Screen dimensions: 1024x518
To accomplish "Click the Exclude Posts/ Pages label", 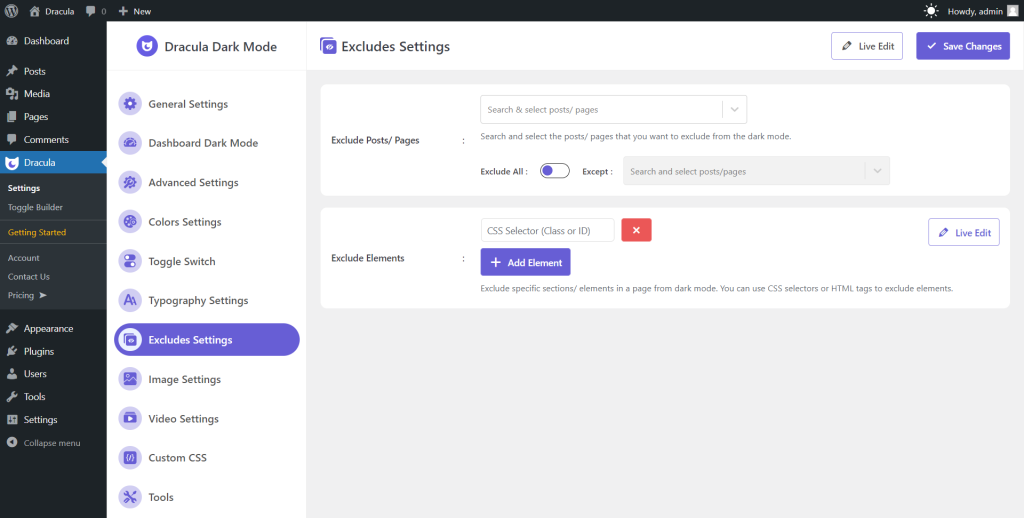I will [375, 140].
